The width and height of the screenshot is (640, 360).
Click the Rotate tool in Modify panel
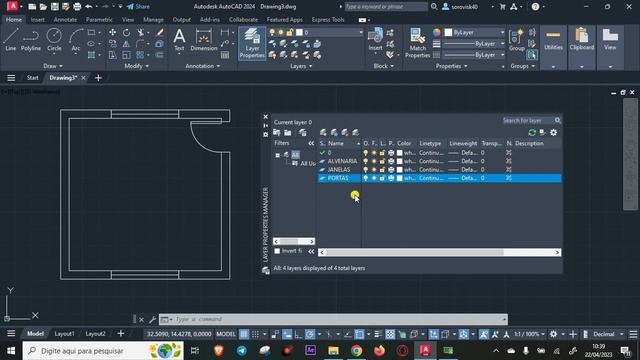127,32
